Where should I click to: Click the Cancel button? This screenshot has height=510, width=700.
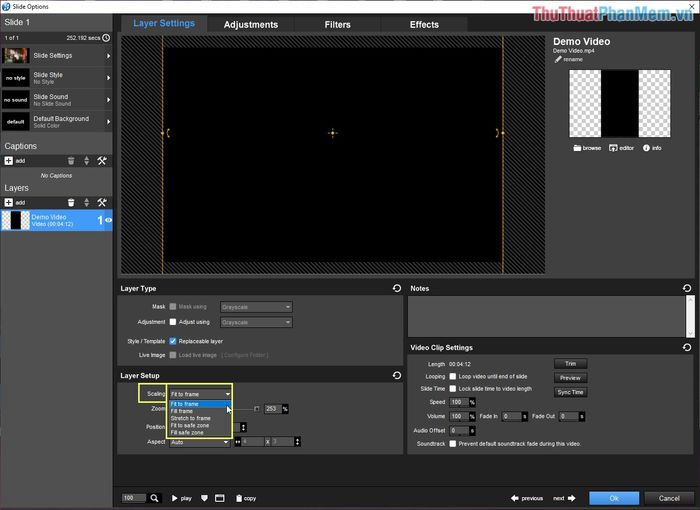tap(669, 498)
